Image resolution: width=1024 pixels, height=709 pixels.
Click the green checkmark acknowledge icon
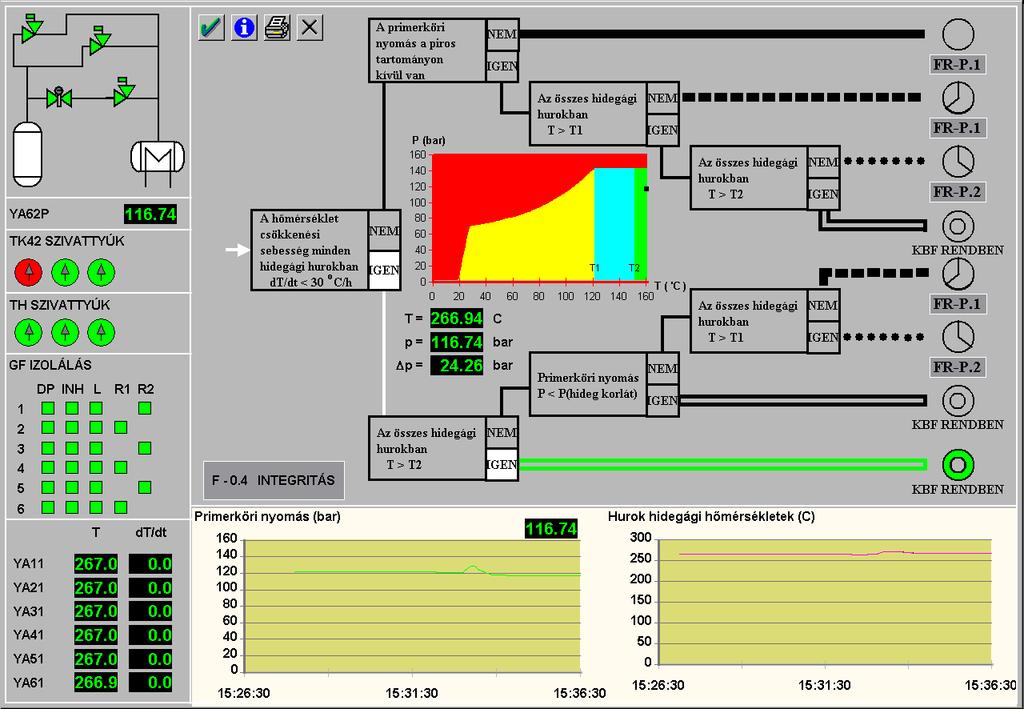[212, 28]
